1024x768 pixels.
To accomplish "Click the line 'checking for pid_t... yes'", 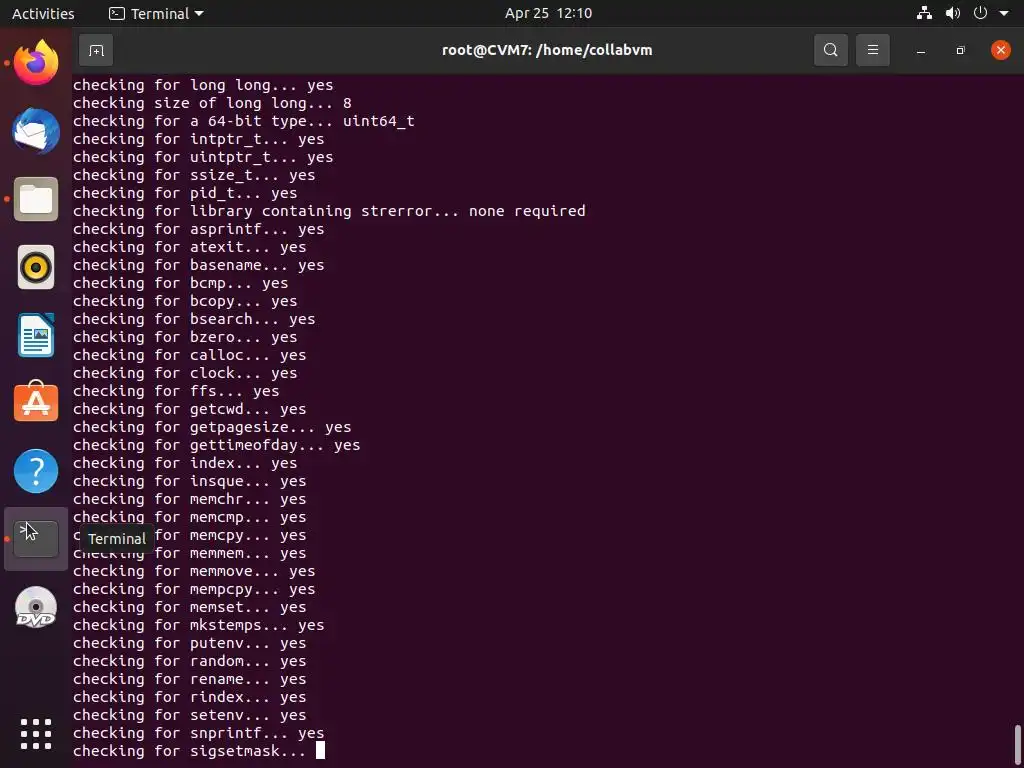I will 184,193.
